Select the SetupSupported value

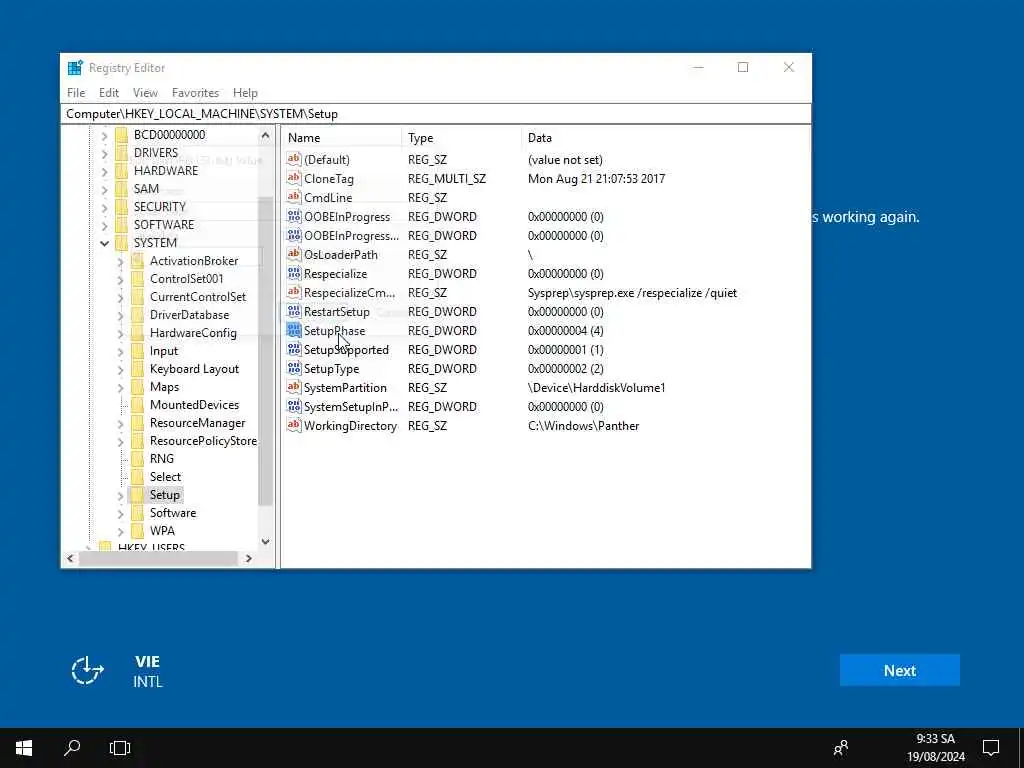click(346, 349)
